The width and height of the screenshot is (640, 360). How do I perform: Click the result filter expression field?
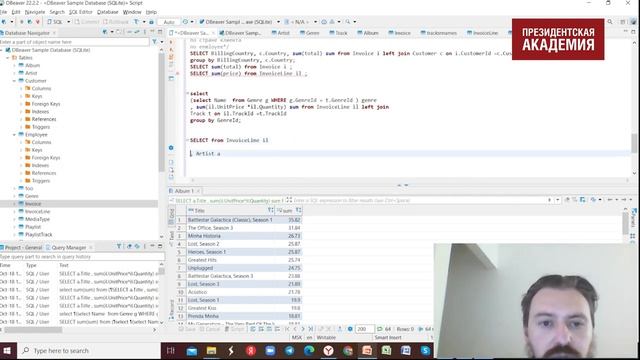(x=419, y=200)
